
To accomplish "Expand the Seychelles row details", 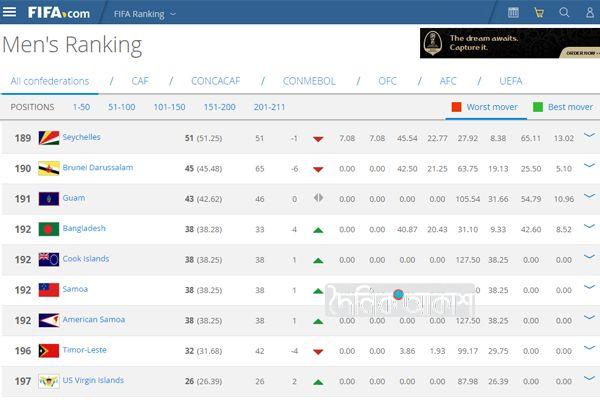I will pos(588,136).
